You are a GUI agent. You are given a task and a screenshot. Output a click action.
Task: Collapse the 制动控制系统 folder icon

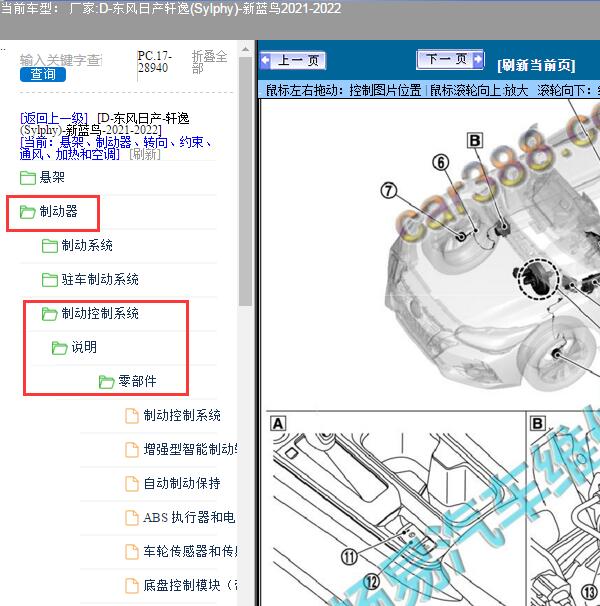coord(49,313)
